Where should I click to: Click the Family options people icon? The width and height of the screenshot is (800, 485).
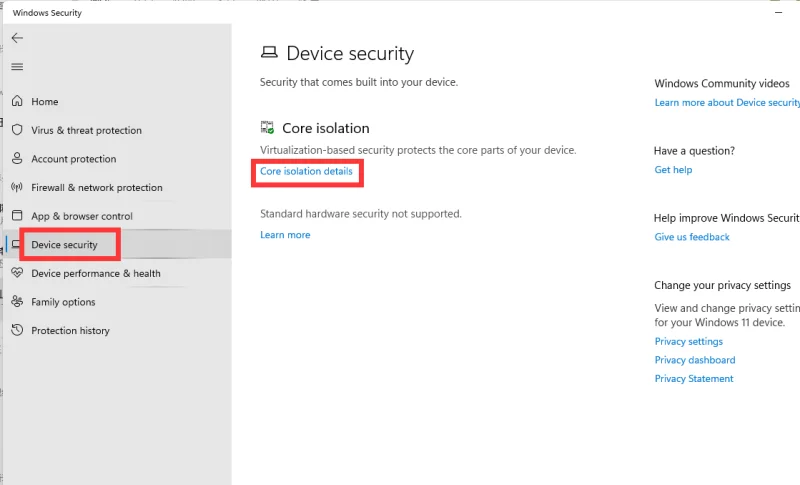pos(17,301)
